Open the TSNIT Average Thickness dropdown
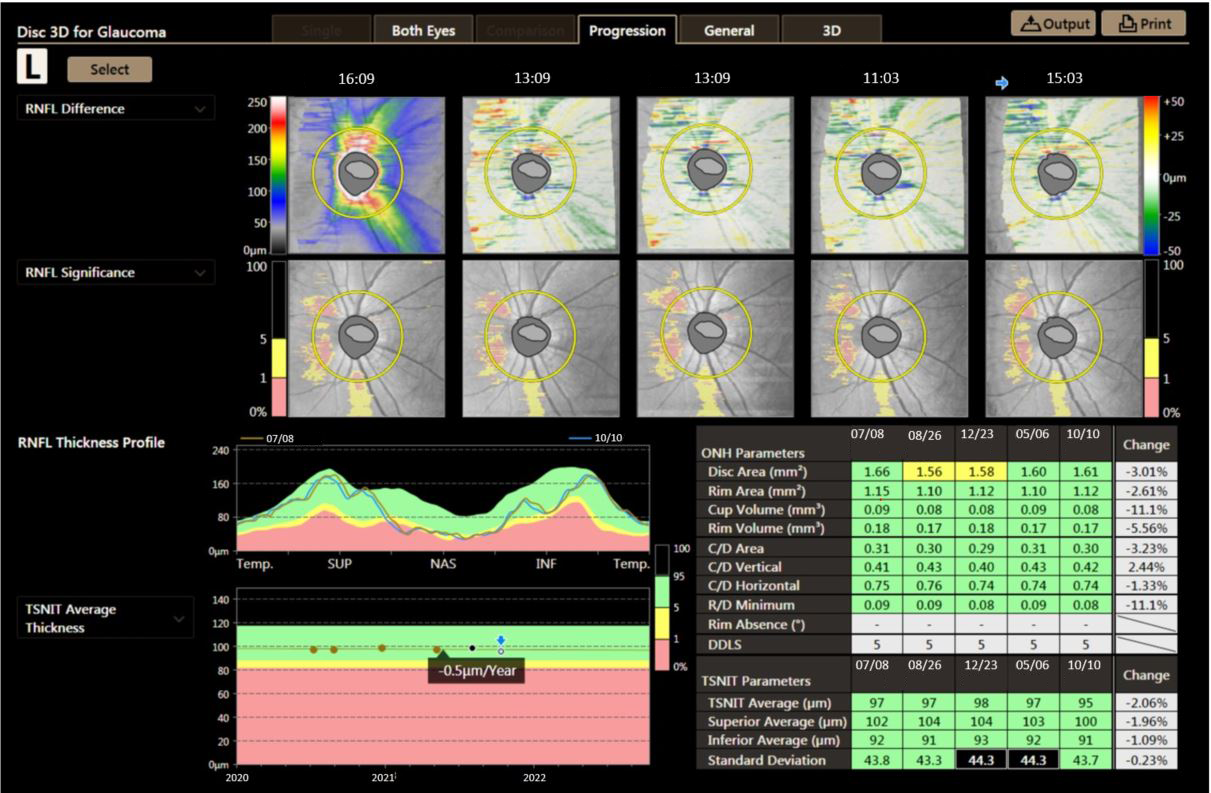The width and height of the screenshot is (1211, 793). pyautogui.click(x=104, y=618)
